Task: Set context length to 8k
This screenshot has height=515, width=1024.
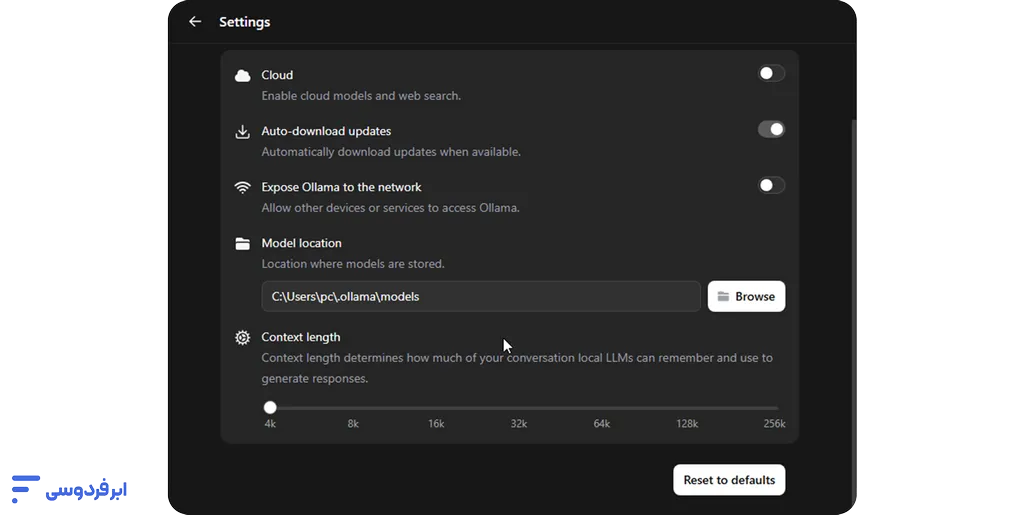Action: (x=353, y=408)
